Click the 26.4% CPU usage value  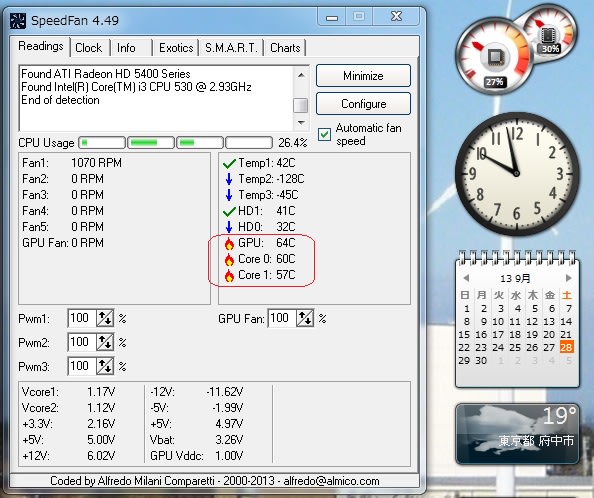(x=292, y=143)
